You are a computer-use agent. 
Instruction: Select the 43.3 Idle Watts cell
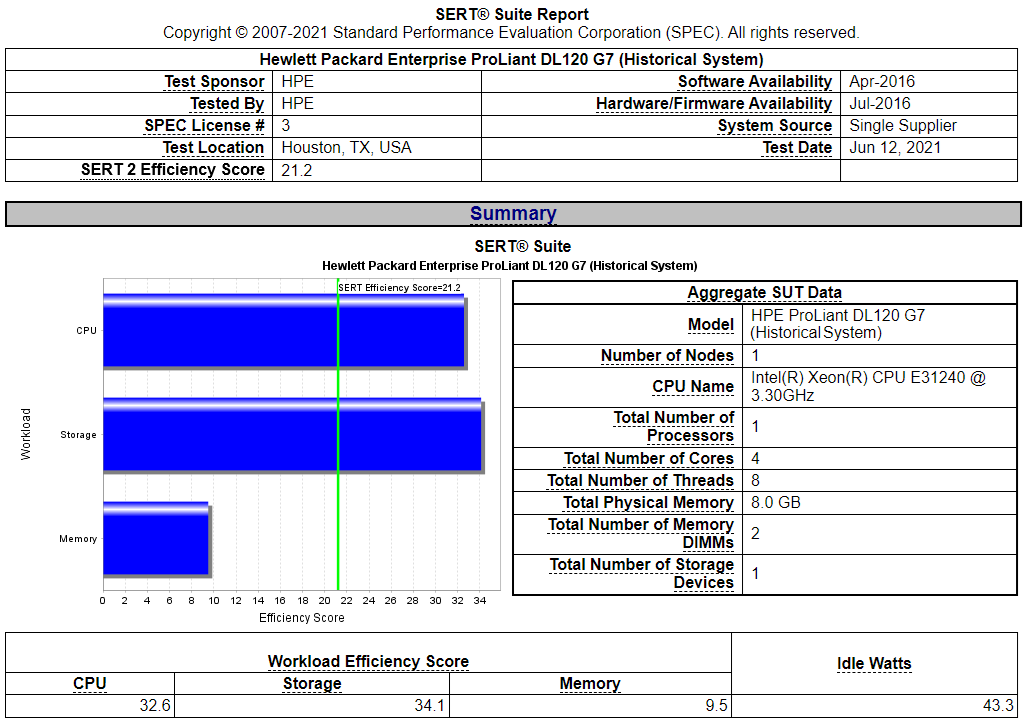[x=999, y=706]
